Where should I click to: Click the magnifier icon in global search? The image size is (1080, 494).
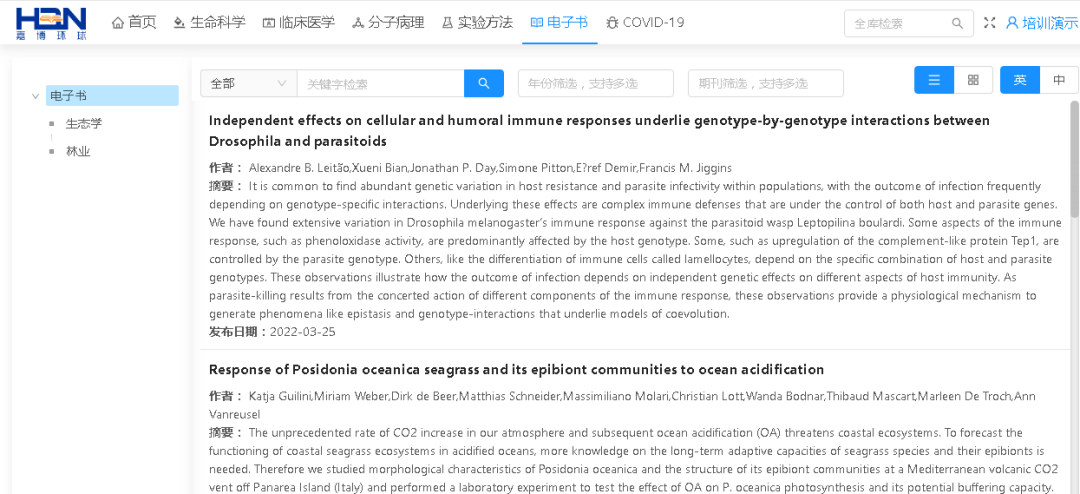(957, 23)
